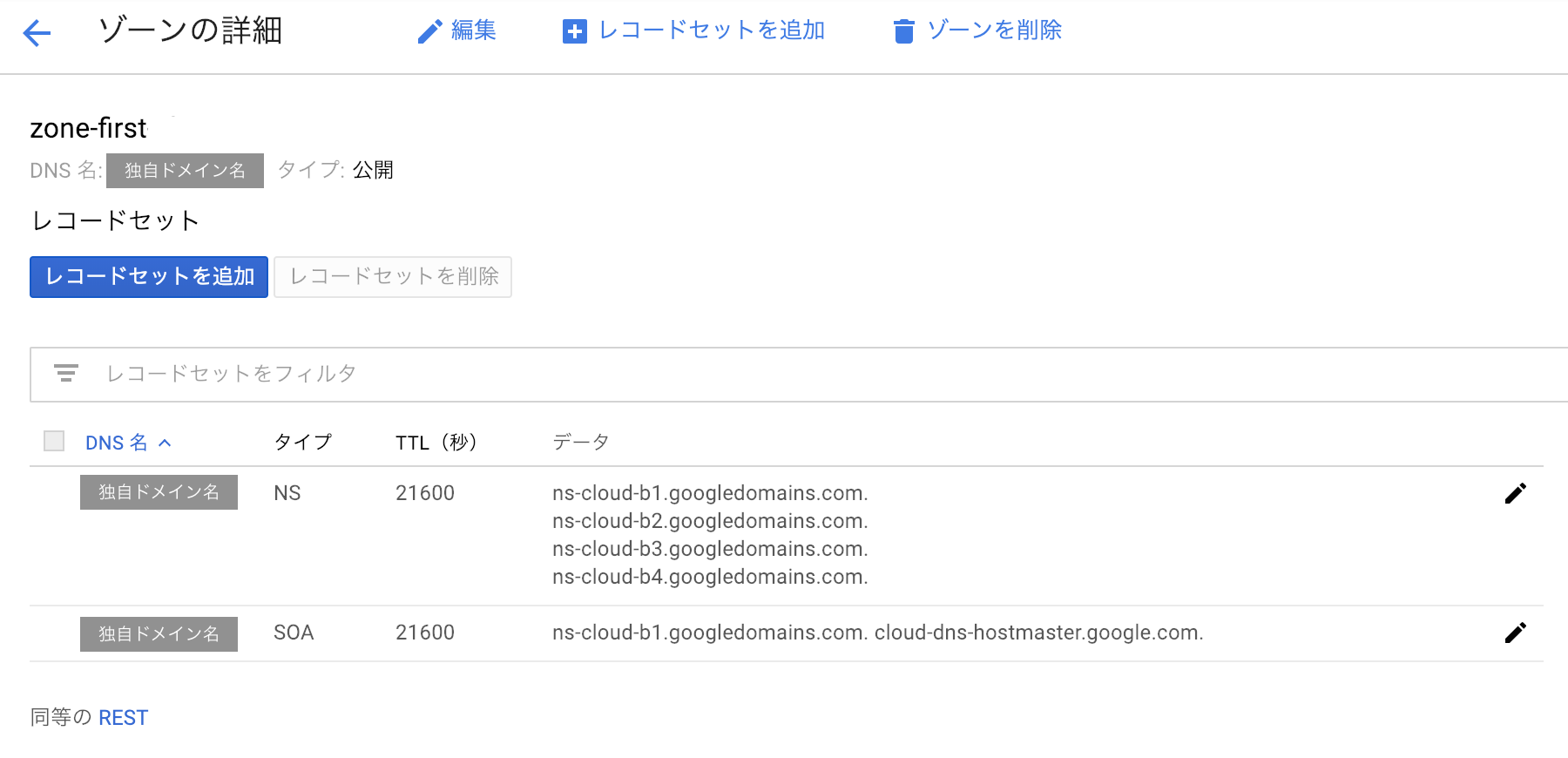Select the NS type cell
1568x758 pixels.
(287, 493)
